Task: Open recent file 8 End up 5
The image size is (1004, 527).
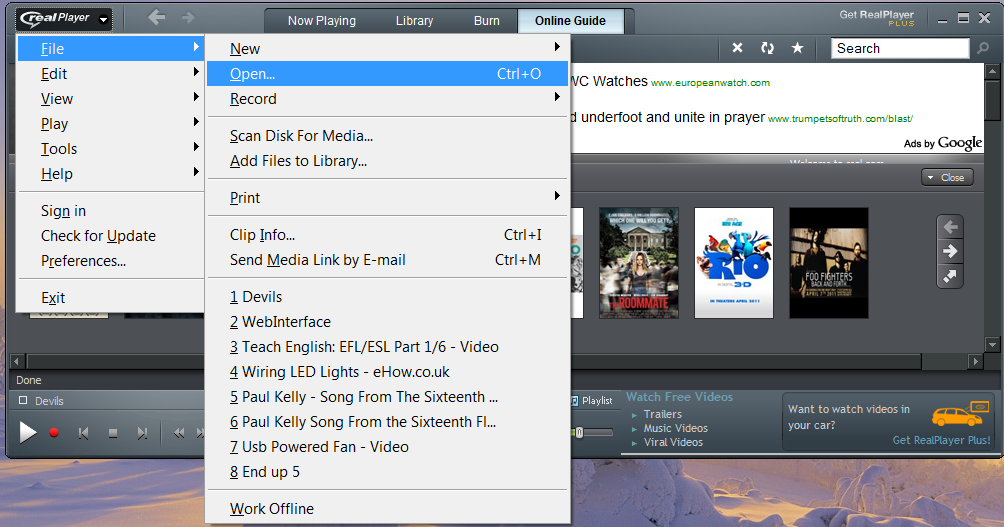Action: 387,472
